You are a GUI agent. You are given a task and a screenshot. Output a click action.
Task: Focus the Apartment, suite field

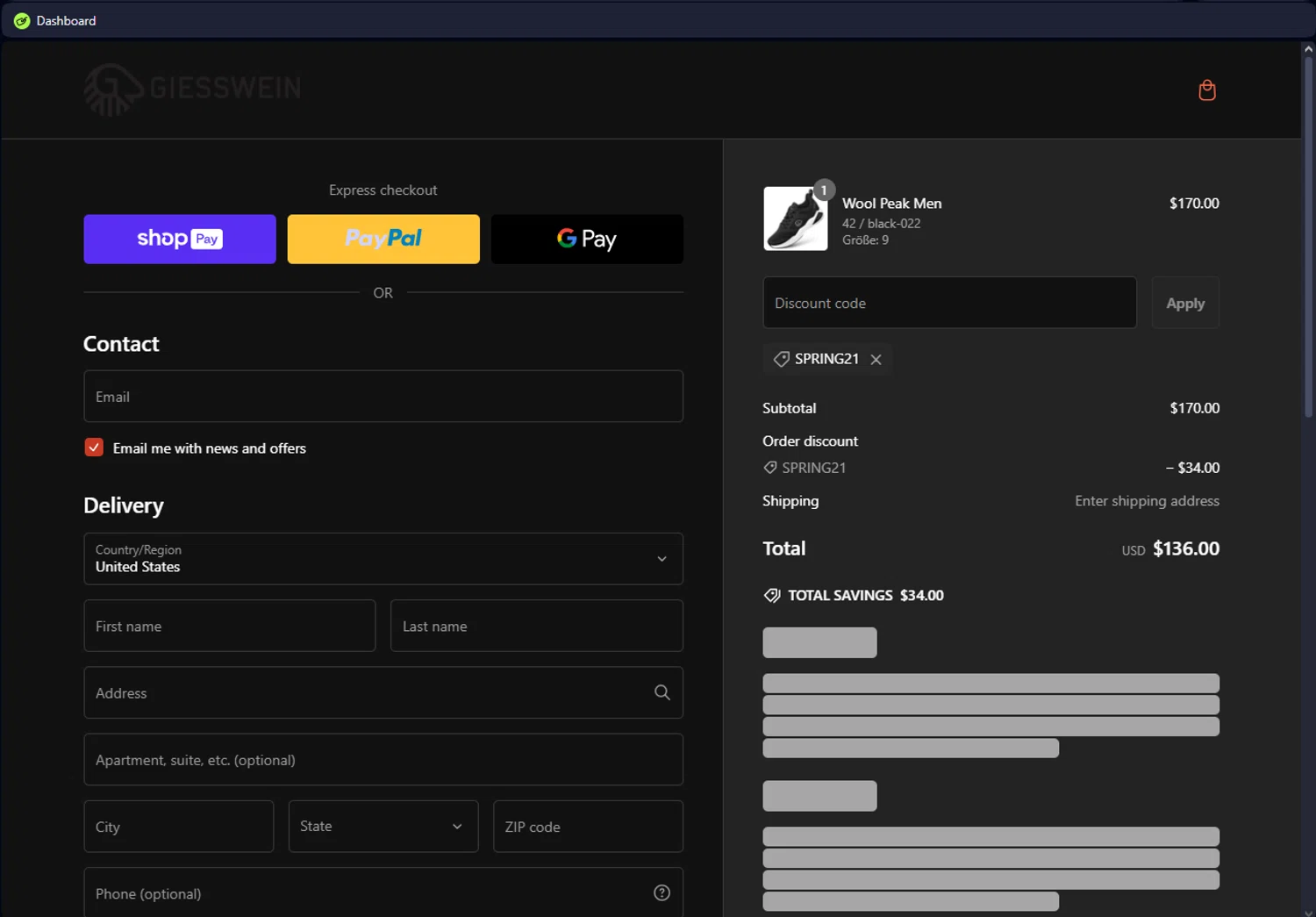(x=383, y=759)
